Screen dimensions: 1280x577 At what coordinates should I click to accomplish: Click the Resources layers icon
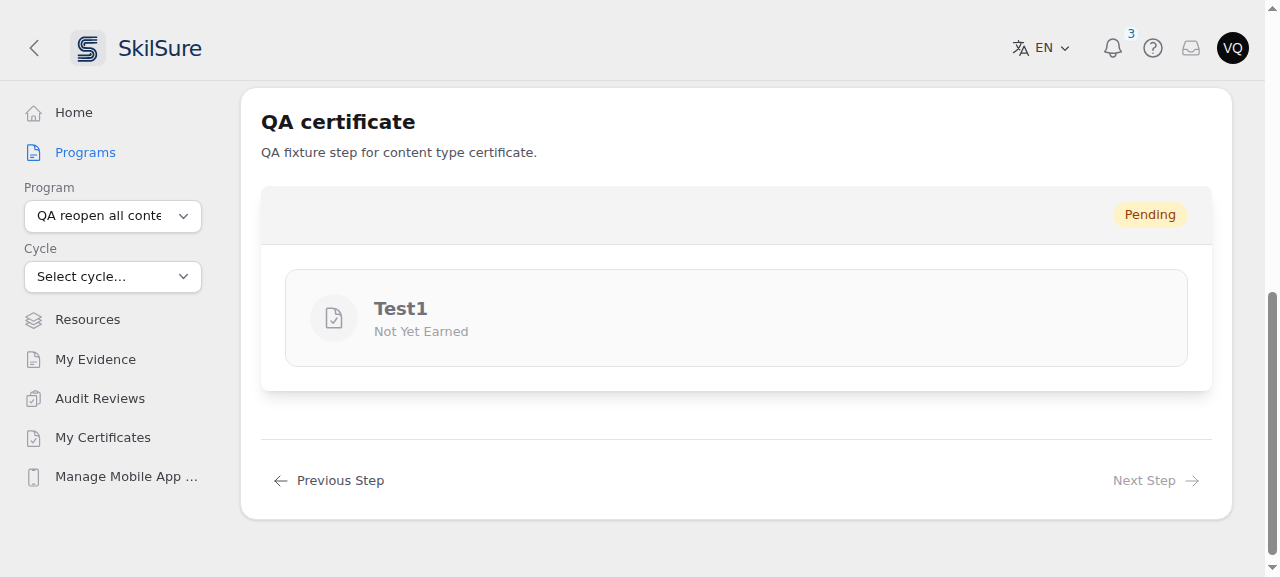pyautogui.click(x=34, y=320)
